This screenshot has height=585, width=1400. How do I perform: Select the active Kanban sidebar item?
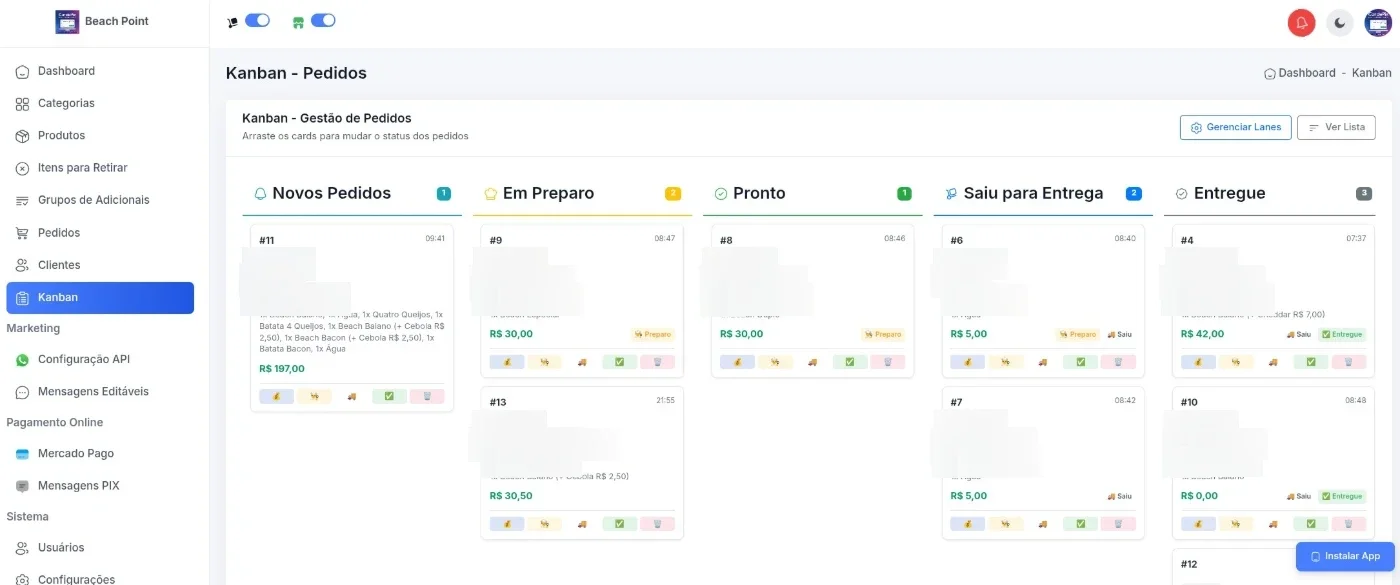click(100, 297)
